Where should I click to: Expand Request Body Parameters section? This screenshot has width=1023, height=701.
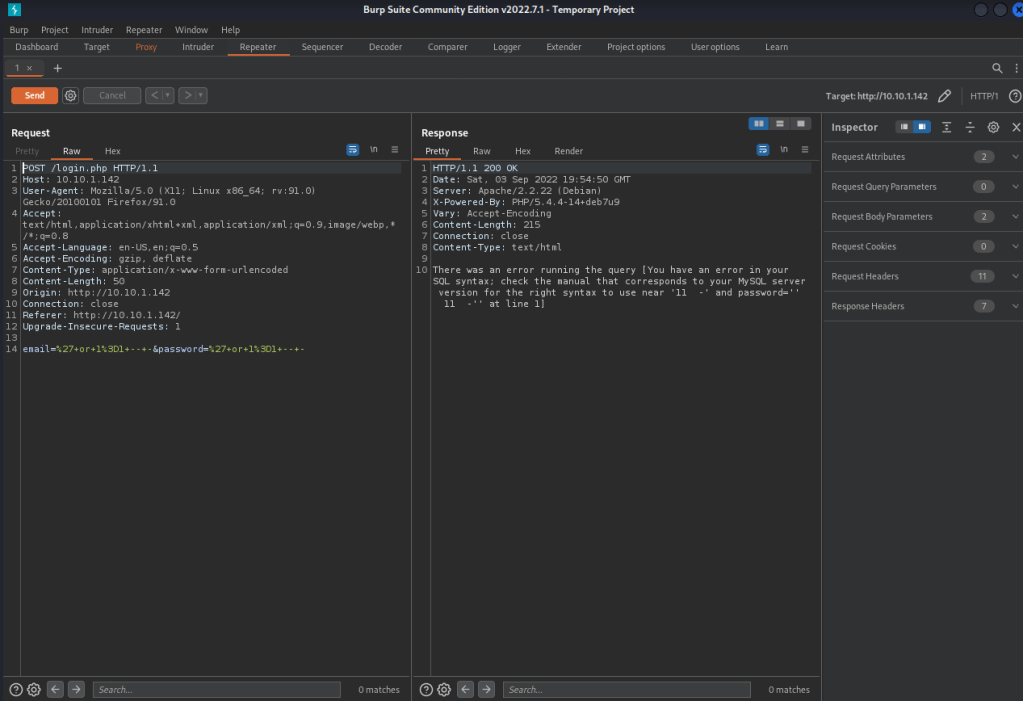click(x=1015, y=217)
